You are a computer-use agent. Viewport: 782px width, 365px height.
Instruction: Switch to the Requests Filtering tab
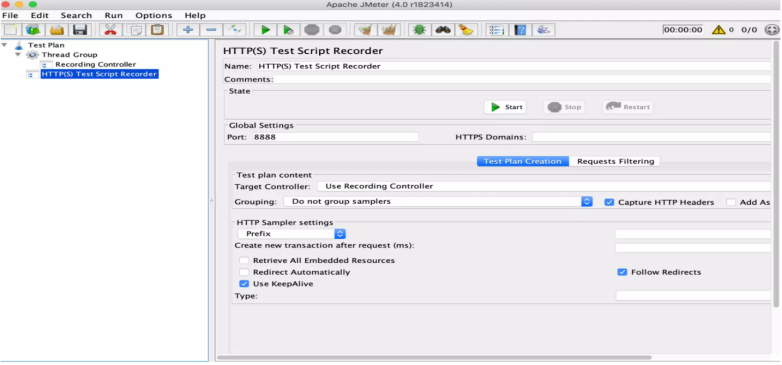pyautogui.click(x=615, y=161)
